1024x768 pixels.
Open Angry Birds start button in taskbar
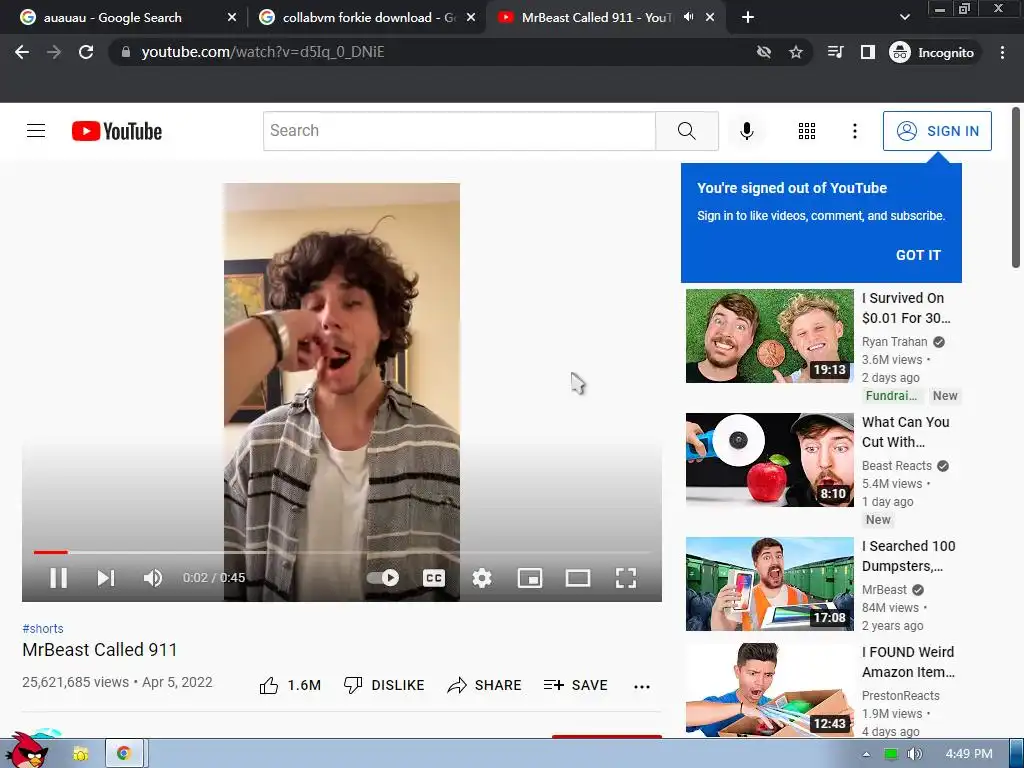(x=27, y=751)
